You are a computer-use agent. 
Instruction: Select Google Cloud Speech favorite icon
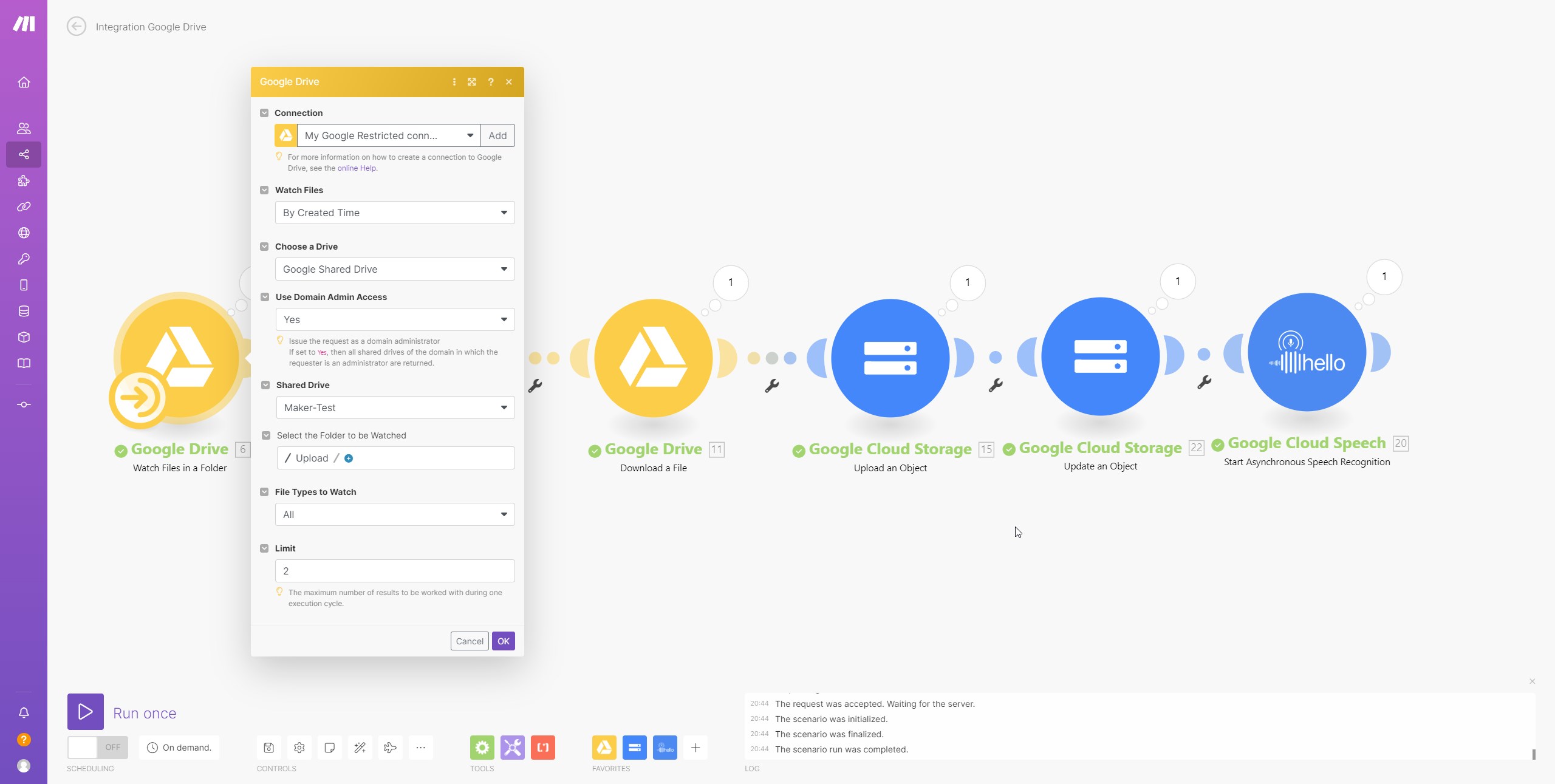point(665,748)
